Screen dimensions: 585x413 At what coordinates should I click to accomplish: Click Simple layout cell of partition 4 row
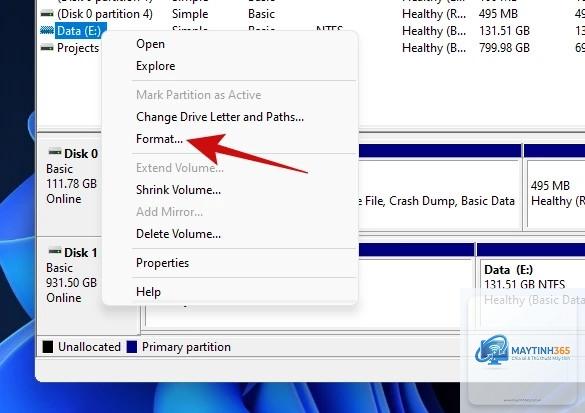(190, 14)
